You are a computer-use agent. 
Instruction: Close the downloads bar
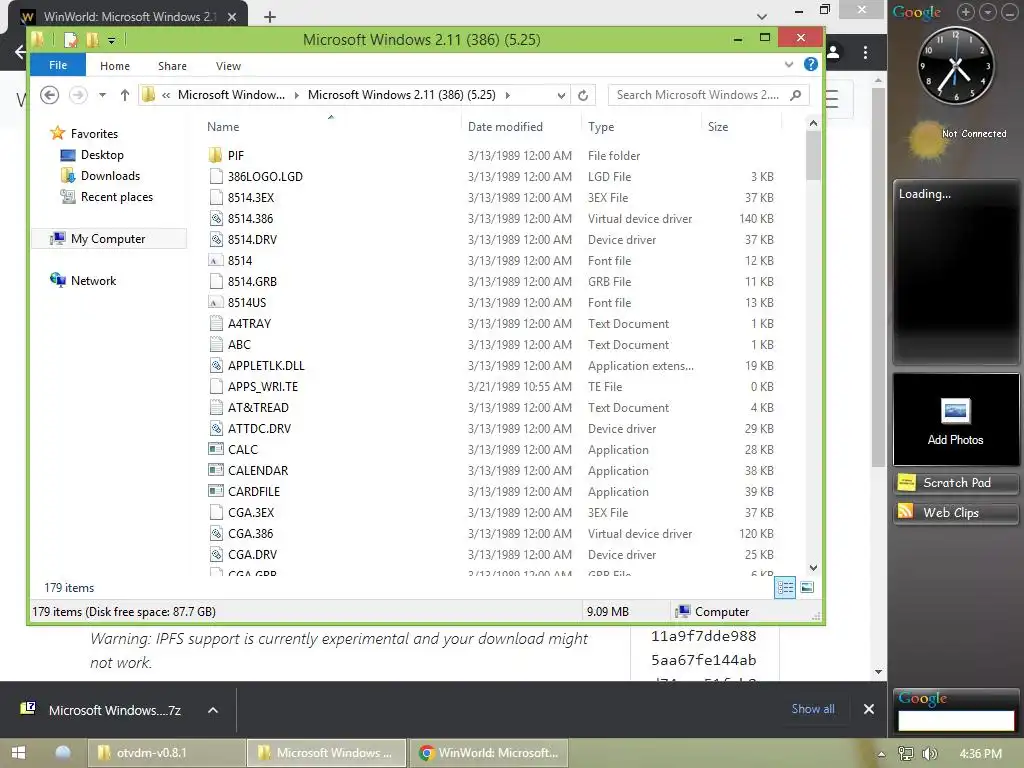coord(869,709)
